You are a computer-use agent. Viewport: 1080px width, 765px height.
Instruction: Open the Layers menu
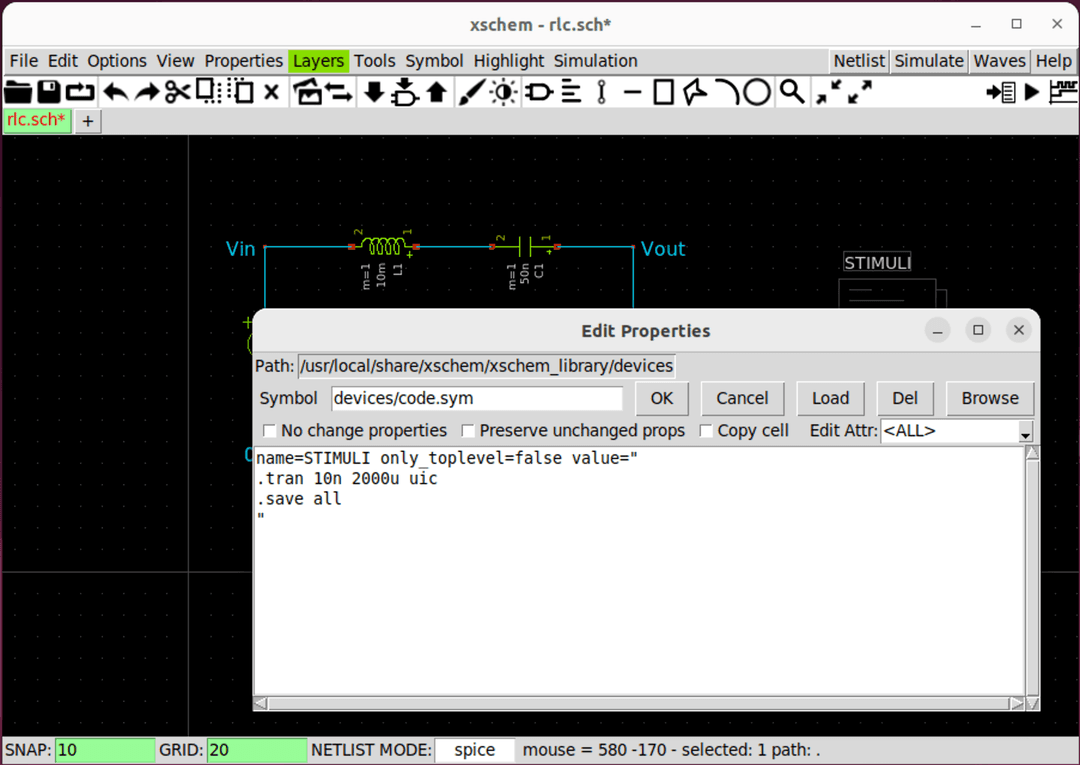(x=318, y=61)
